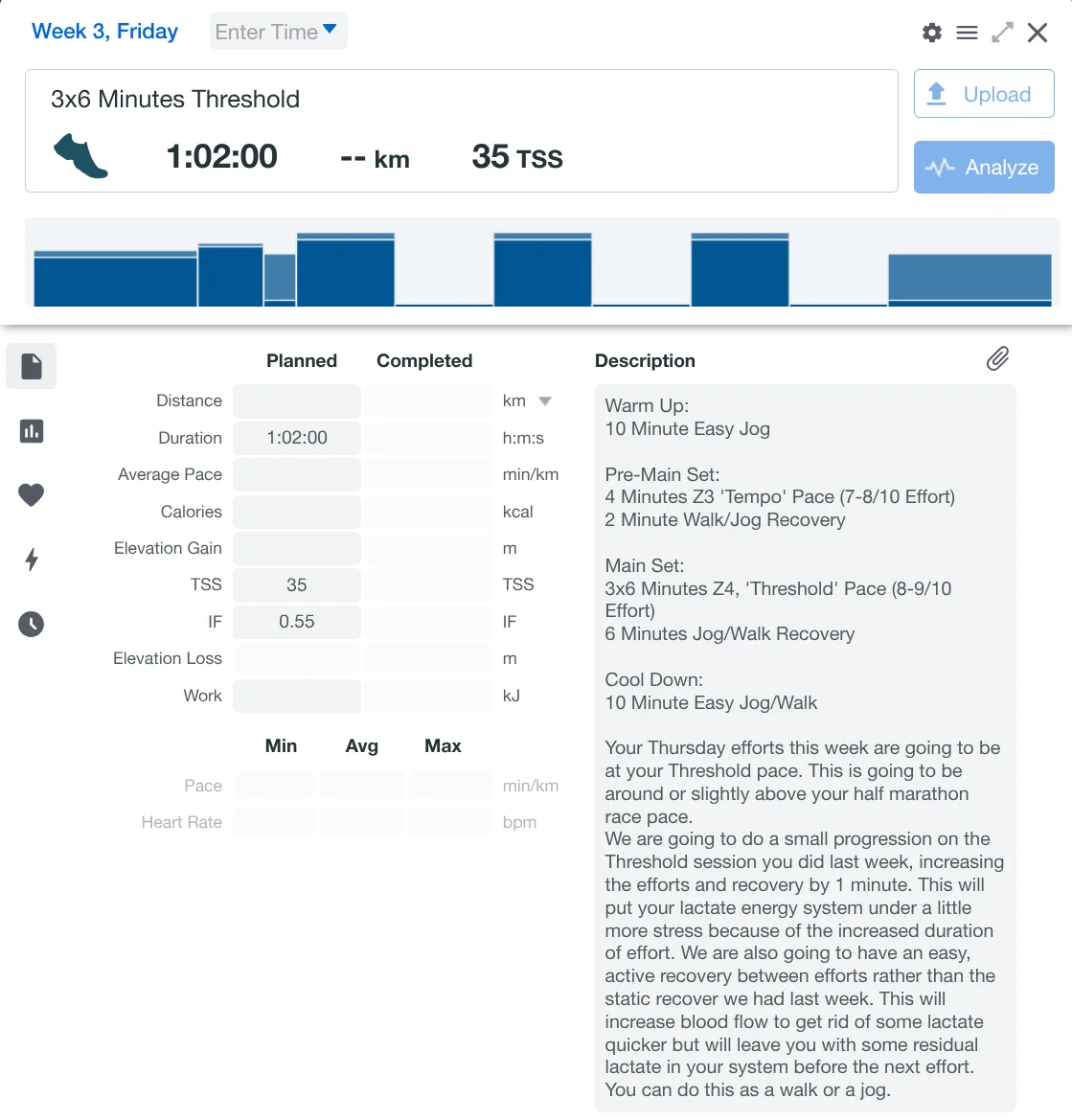Open the hamburger menu icon
The height and width of the screenshot is (1120, 1072).
pos(968,33)
